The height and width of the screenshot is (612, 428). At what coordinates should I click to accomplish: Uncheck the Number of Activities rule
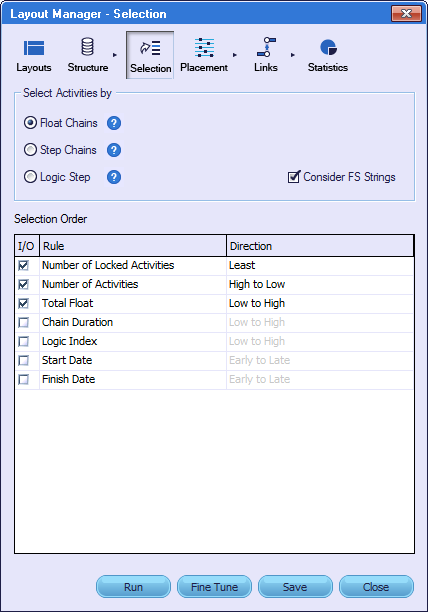[x=23, y=284]
